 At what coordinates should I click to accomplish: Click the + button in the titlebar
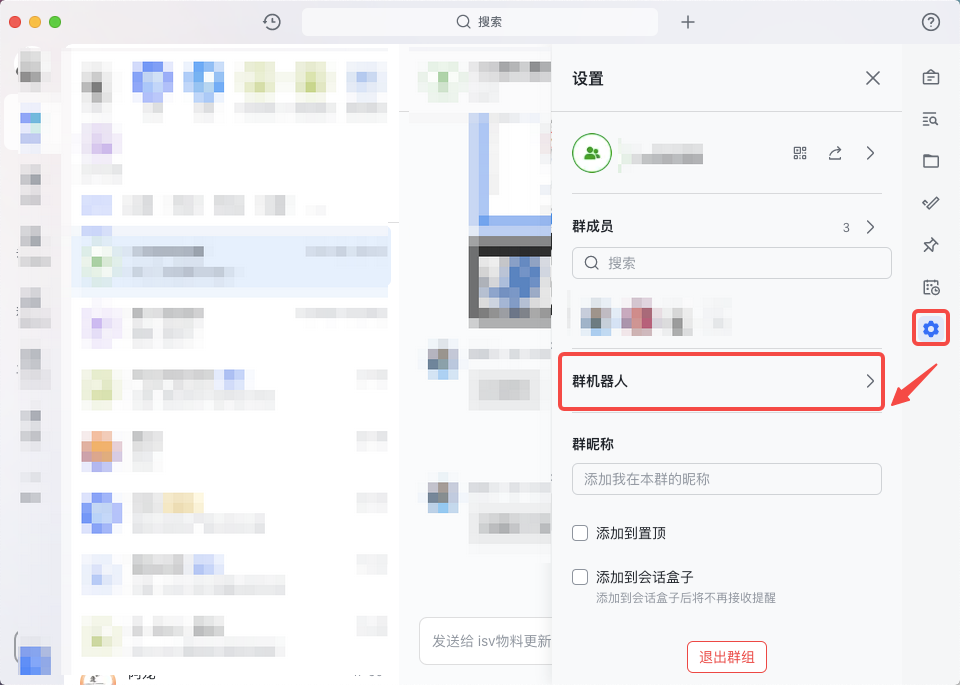click(x=687, y=21)
